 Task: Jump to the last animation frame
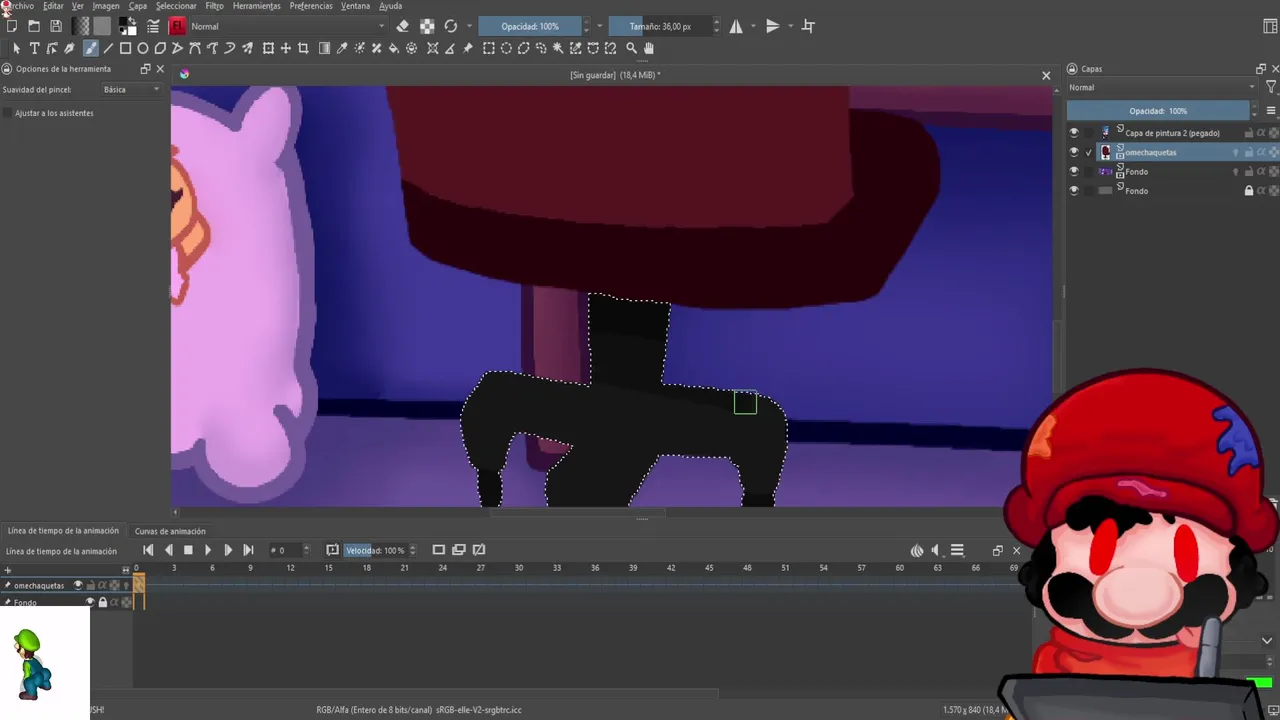click(248, 550)
